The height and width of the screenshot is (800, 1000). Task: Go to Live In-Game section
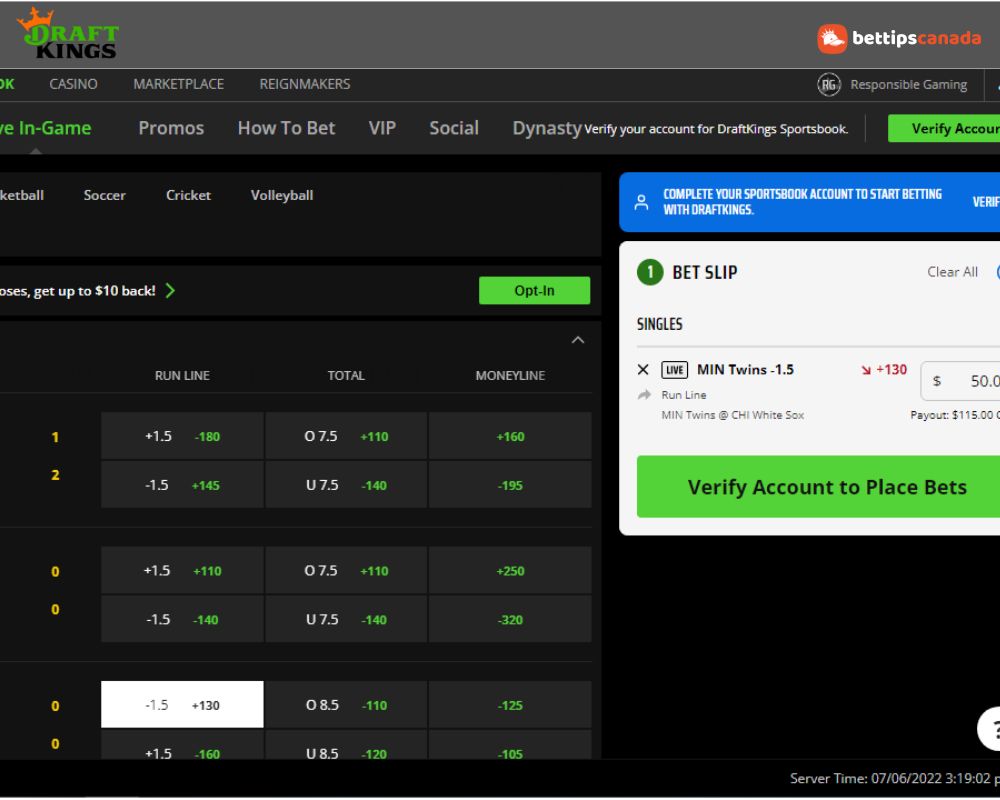[45, 128]
